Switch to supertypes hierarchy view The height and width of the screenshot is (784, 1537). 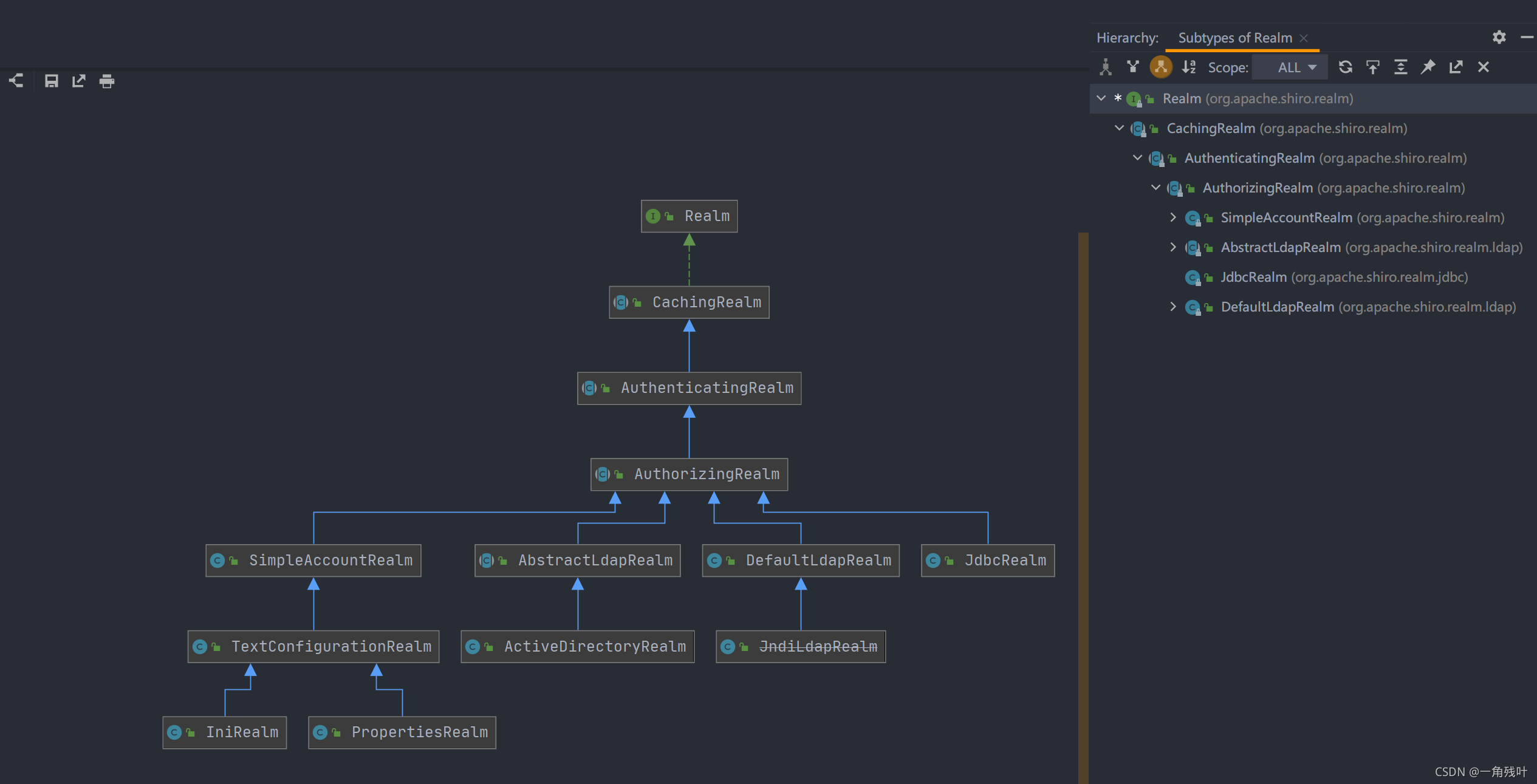pyautogui.click(x=1132, y=67)
